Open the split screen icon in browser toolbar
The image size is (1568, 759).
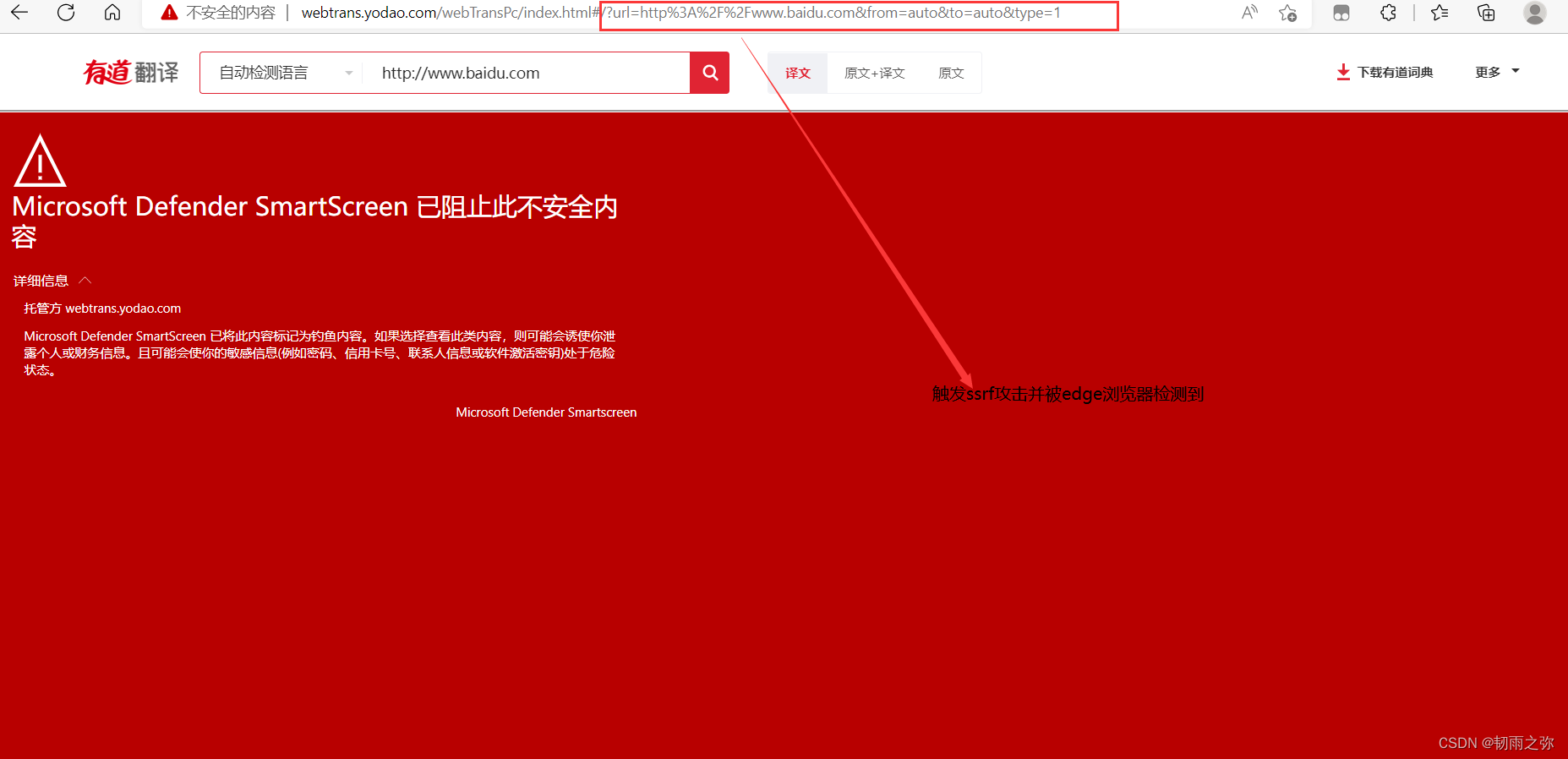pos(1341,13)
